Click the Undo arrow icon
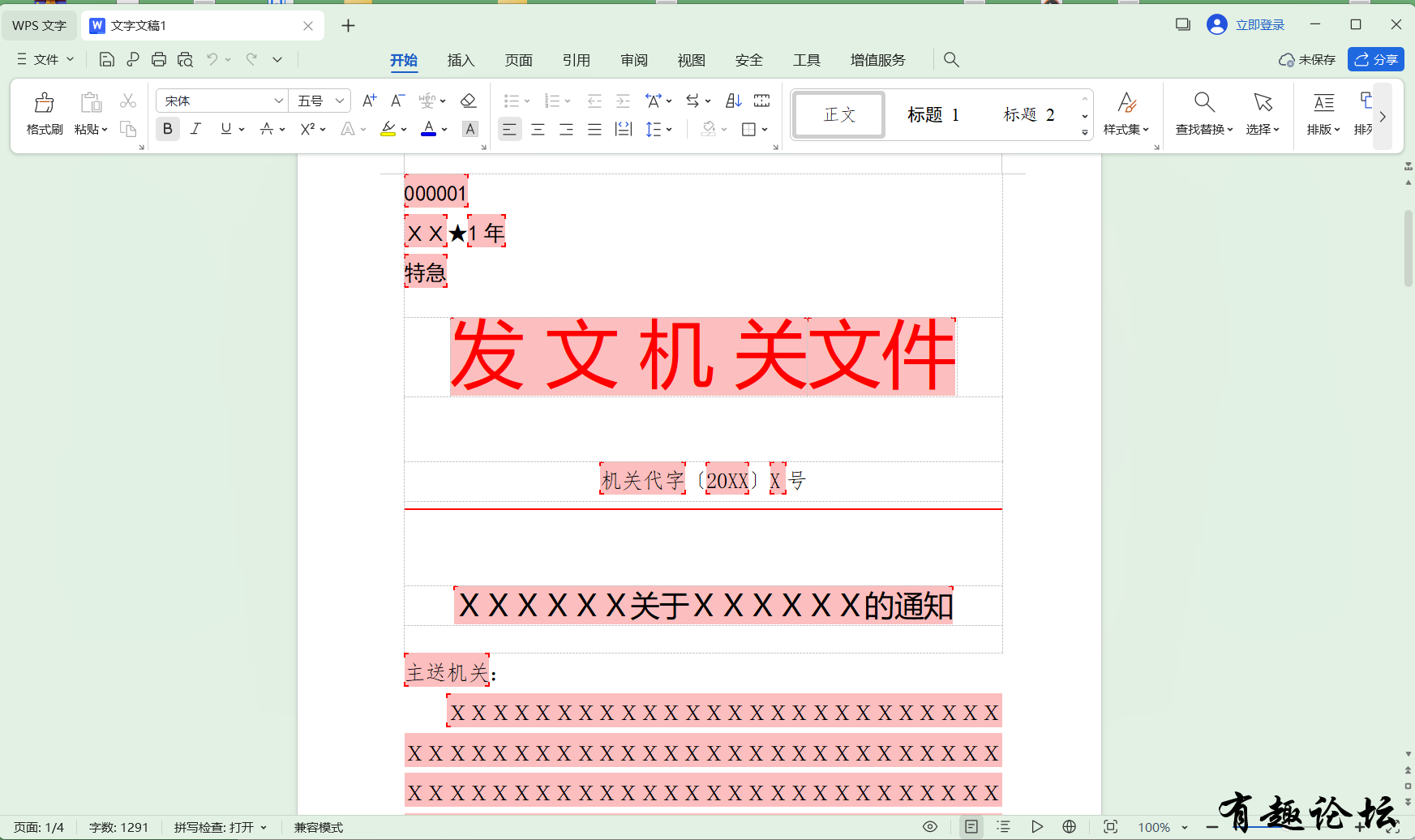Viewport: 1415px width, 840px height. coord(212,59)
